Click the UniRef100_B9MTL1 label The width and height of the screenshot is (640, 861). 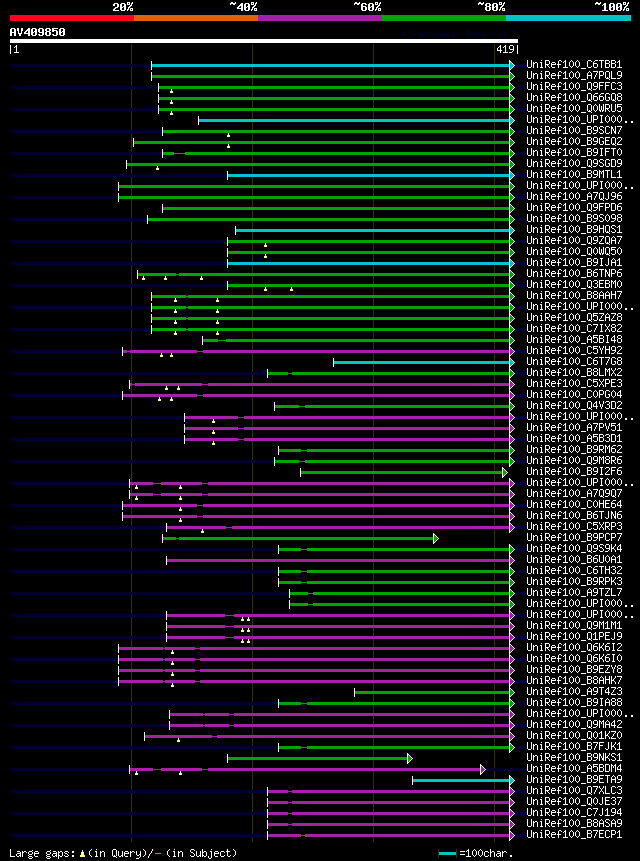[574, 175]
